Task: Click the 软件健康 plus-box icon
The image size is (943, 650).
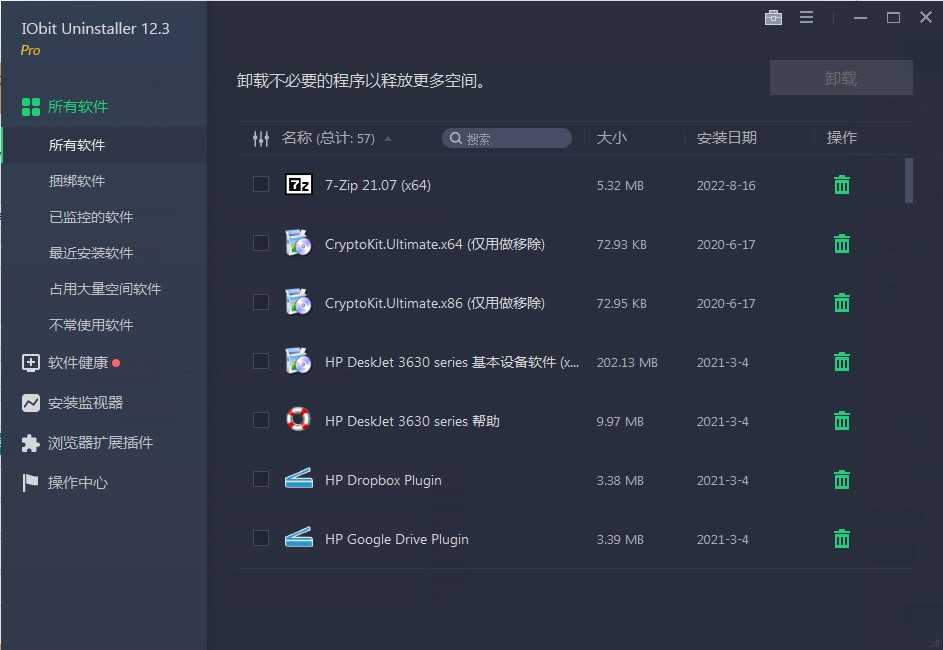Action: click(31, 363)
